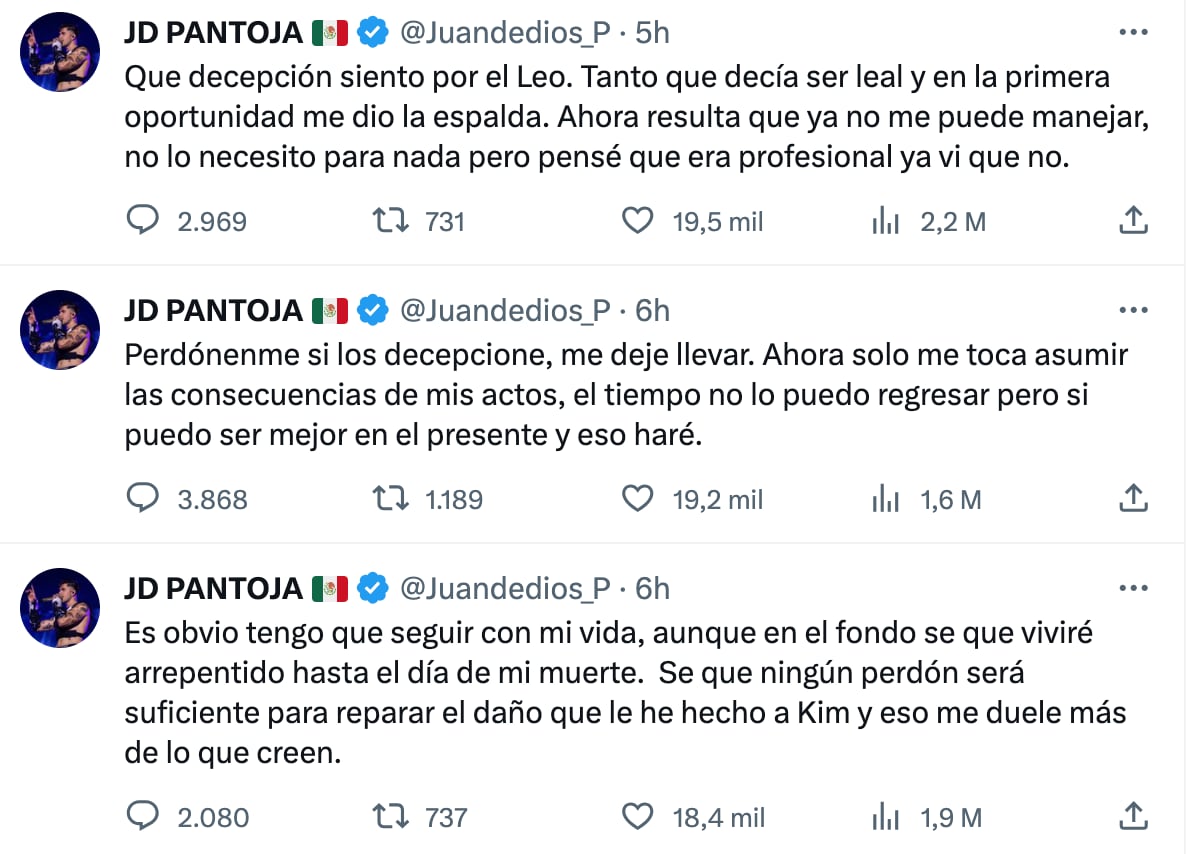View analytics showing 1,9 M views
The width and height of the screenshot is (1190, 854).
tap(886, 818)
